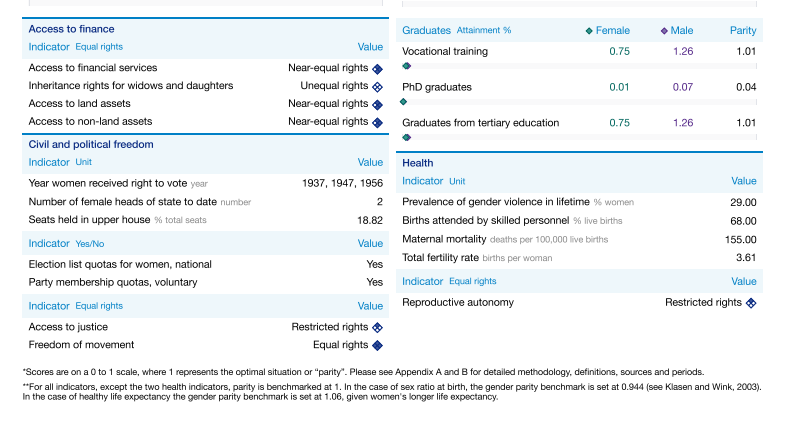Image resolution: width=787 pixels, height=424 pixels.
Task: Click the Vocational training parity bar marker
Action: [407, 66]
